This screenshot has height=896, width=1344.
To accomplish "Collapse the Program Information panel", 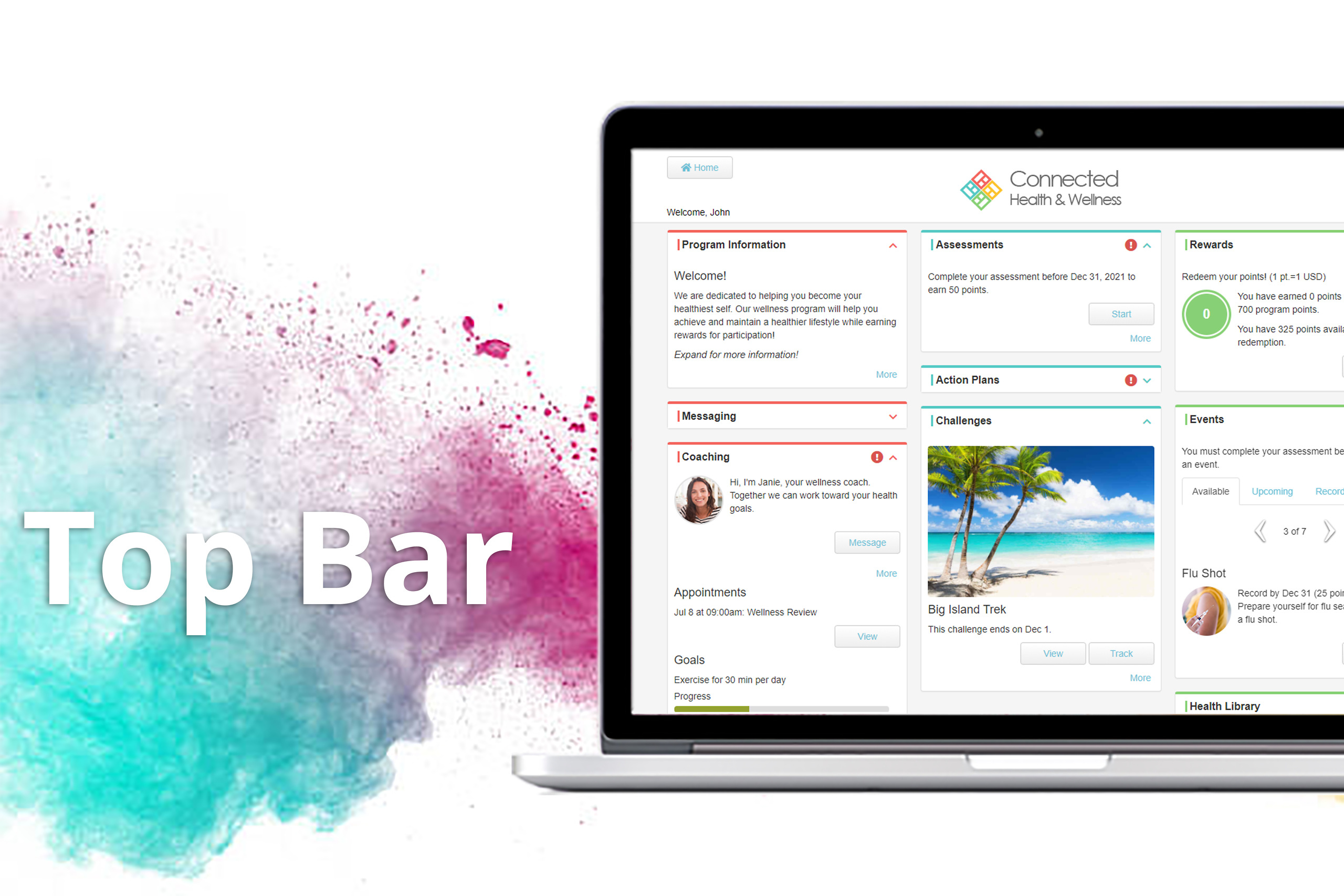I will pyautogui.click(x=893, y=248).
